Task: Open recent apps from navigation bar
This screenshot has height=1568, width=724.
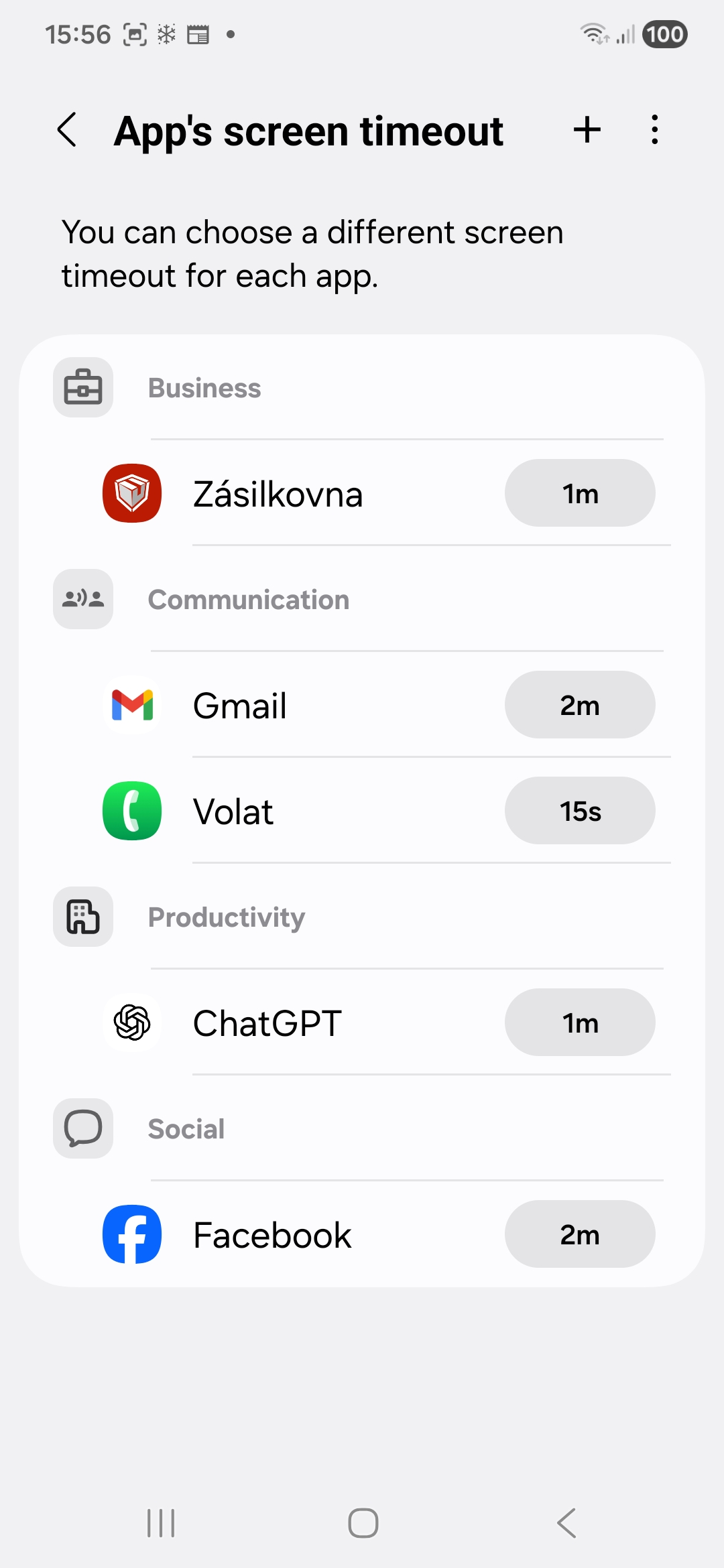Action: (x=161, y=1523)
